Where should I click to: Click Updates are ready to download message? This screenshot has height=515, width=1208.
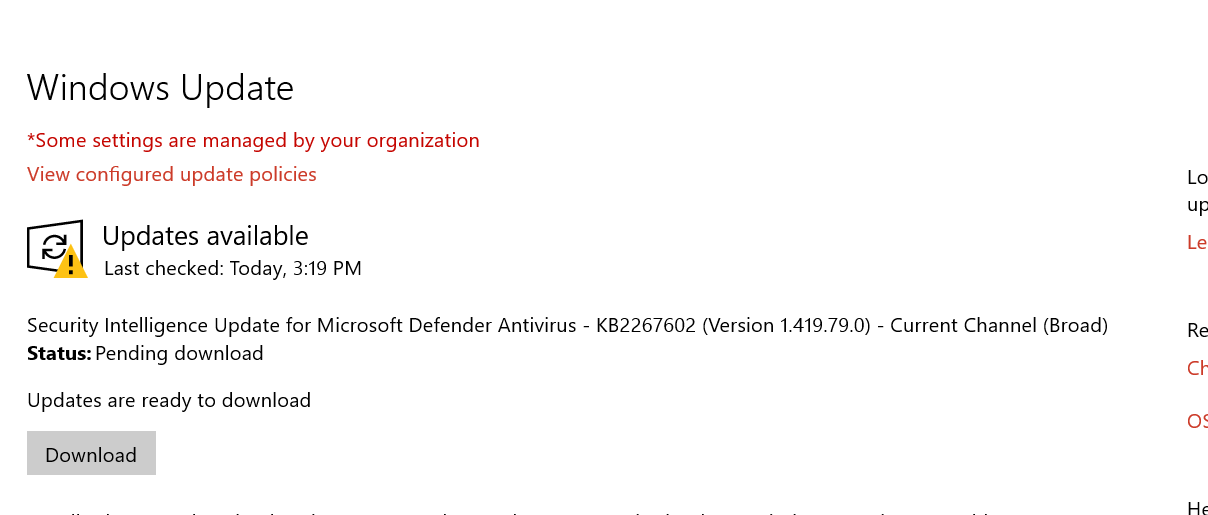point(169,400)
